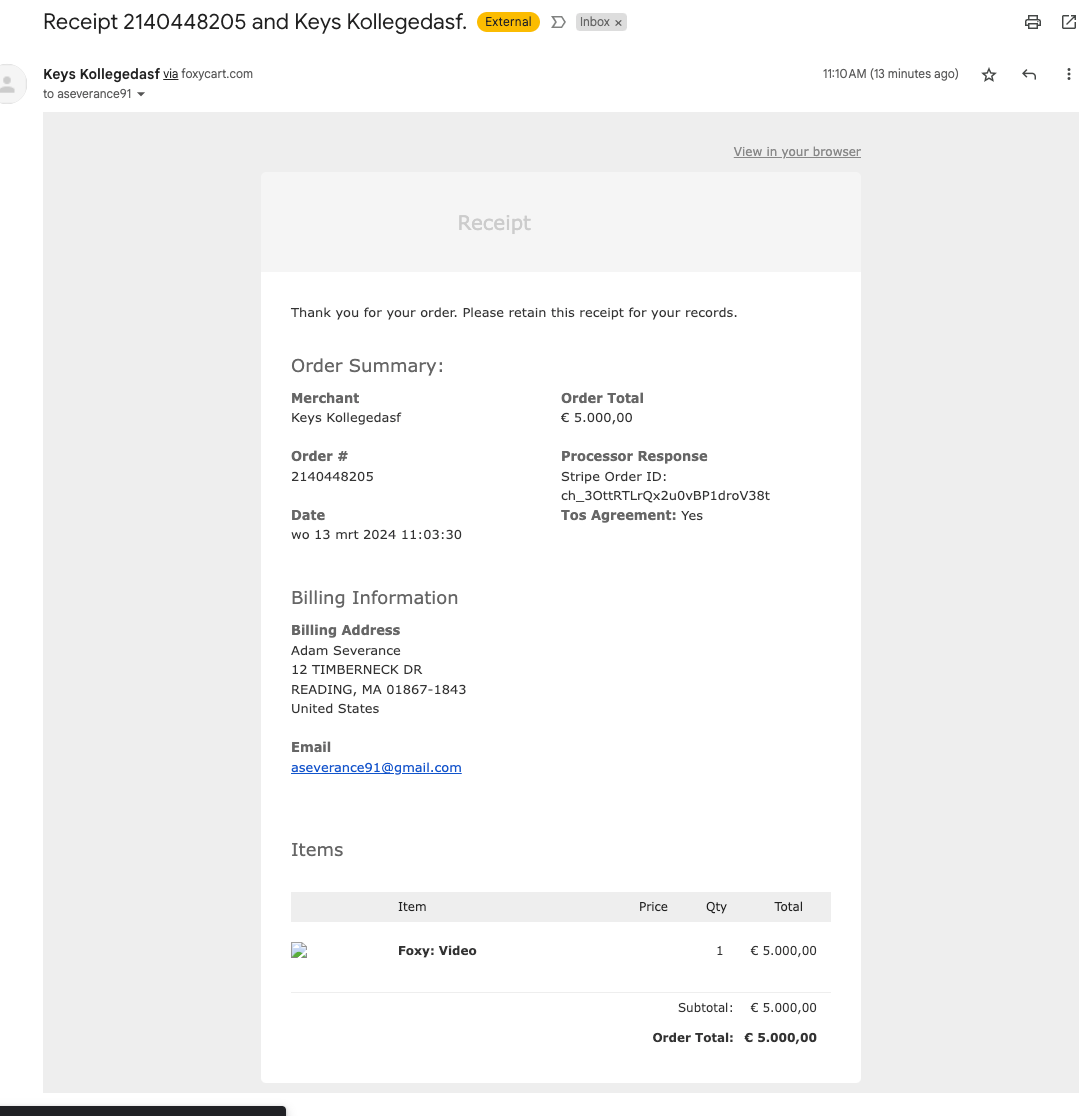
Task: Click READING, MA 01867-1843 line
Action: (x=378, y=690)
